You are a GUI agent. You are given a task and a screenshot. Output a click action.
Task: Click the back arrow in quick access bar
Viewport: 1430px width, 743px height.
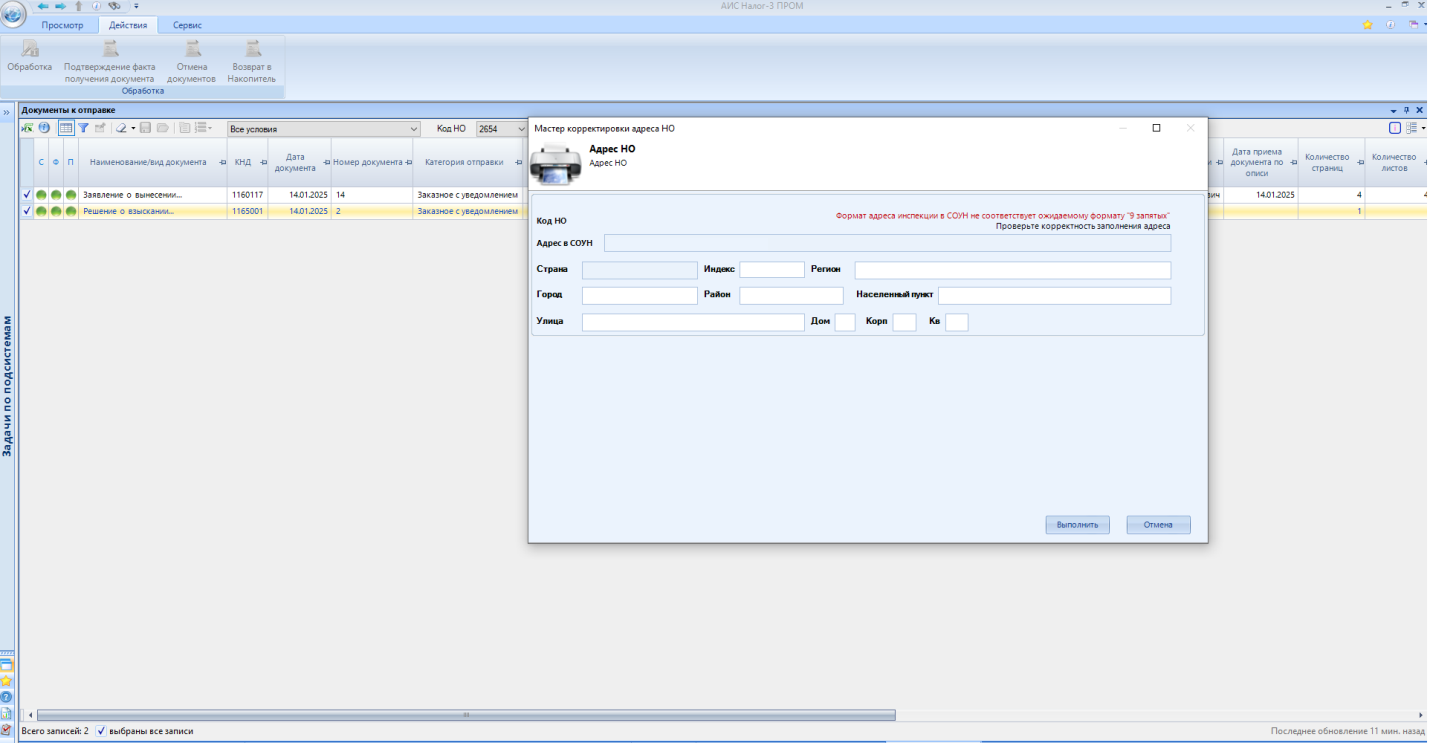pos(43,6)
